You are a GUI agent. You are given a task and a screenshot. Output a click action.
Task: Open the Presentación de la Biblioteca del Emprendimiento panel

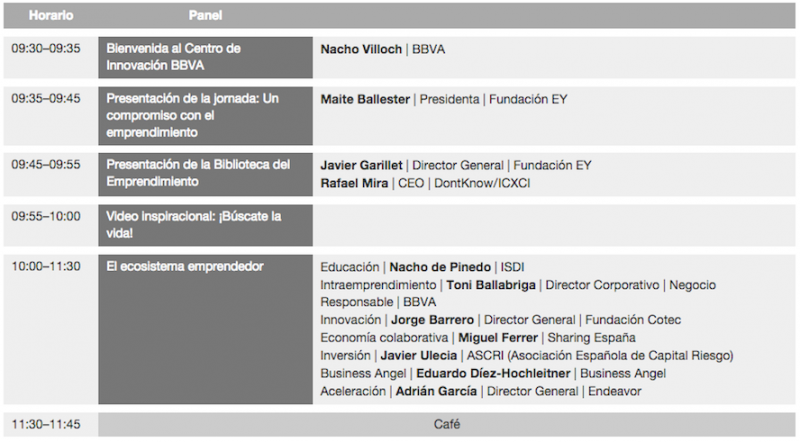[x=204, y=173]
